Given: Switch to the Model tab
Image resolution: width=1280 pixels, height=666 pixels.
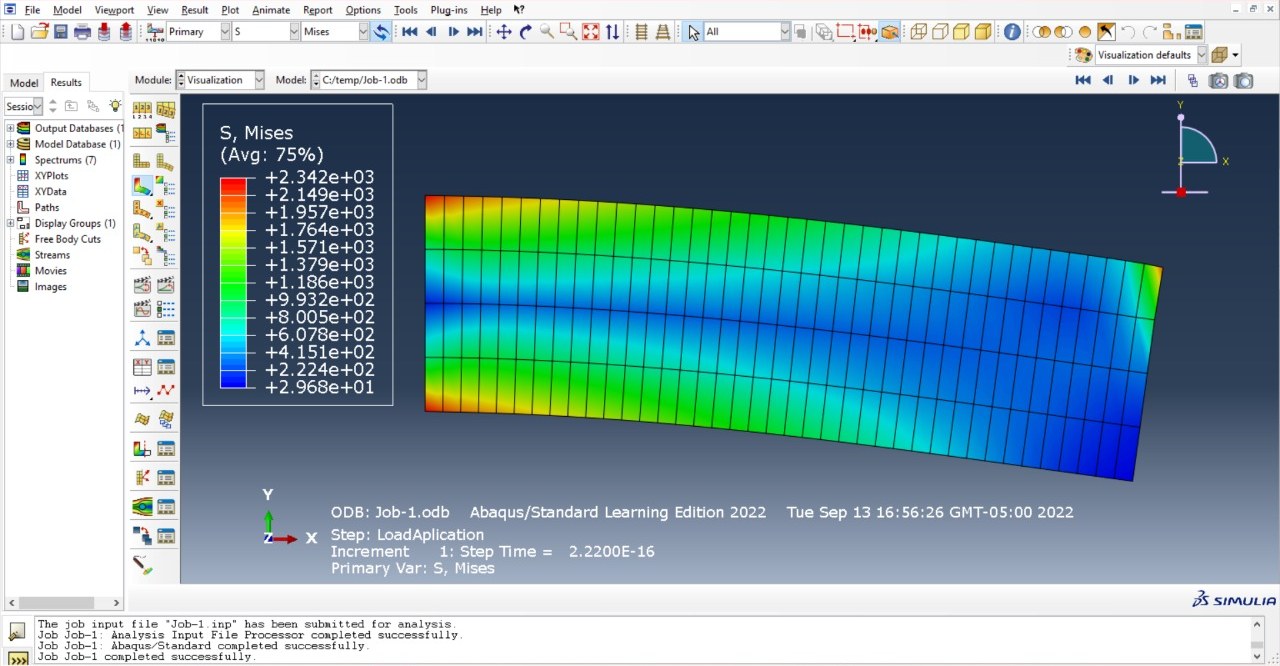Looking at the screenshot, I should (x=23, y=83).
